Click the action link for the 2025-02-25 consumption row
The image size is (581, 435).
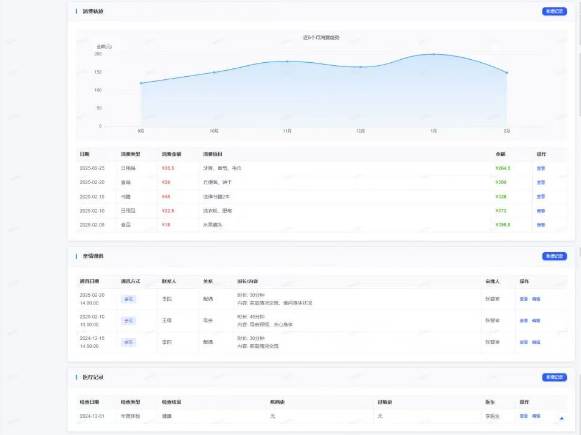(x=541, y=168)
